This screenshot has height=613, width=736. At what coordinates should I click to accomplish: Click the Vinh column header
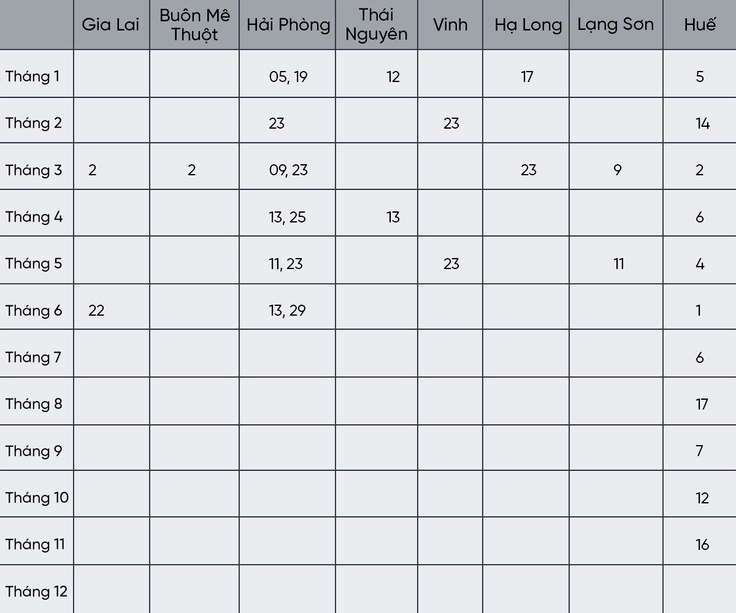pyautogui.click(x=450, y=24)
